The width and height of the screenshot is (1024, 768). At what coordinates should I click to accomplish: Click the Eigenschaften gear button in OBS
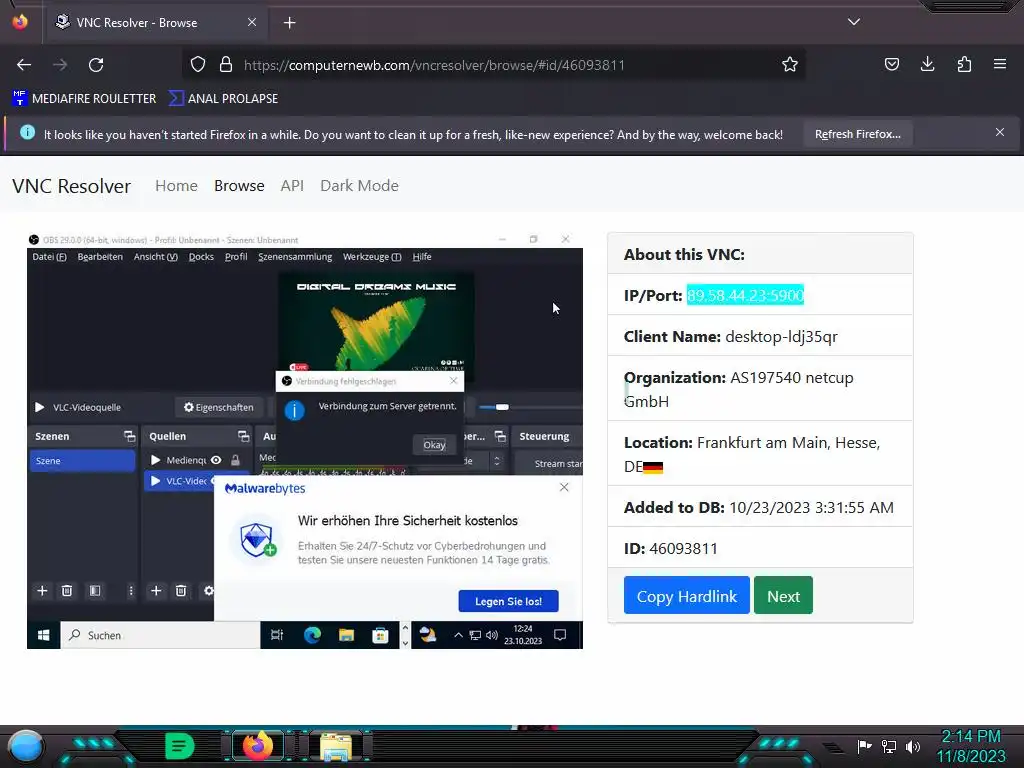[219, 407]
